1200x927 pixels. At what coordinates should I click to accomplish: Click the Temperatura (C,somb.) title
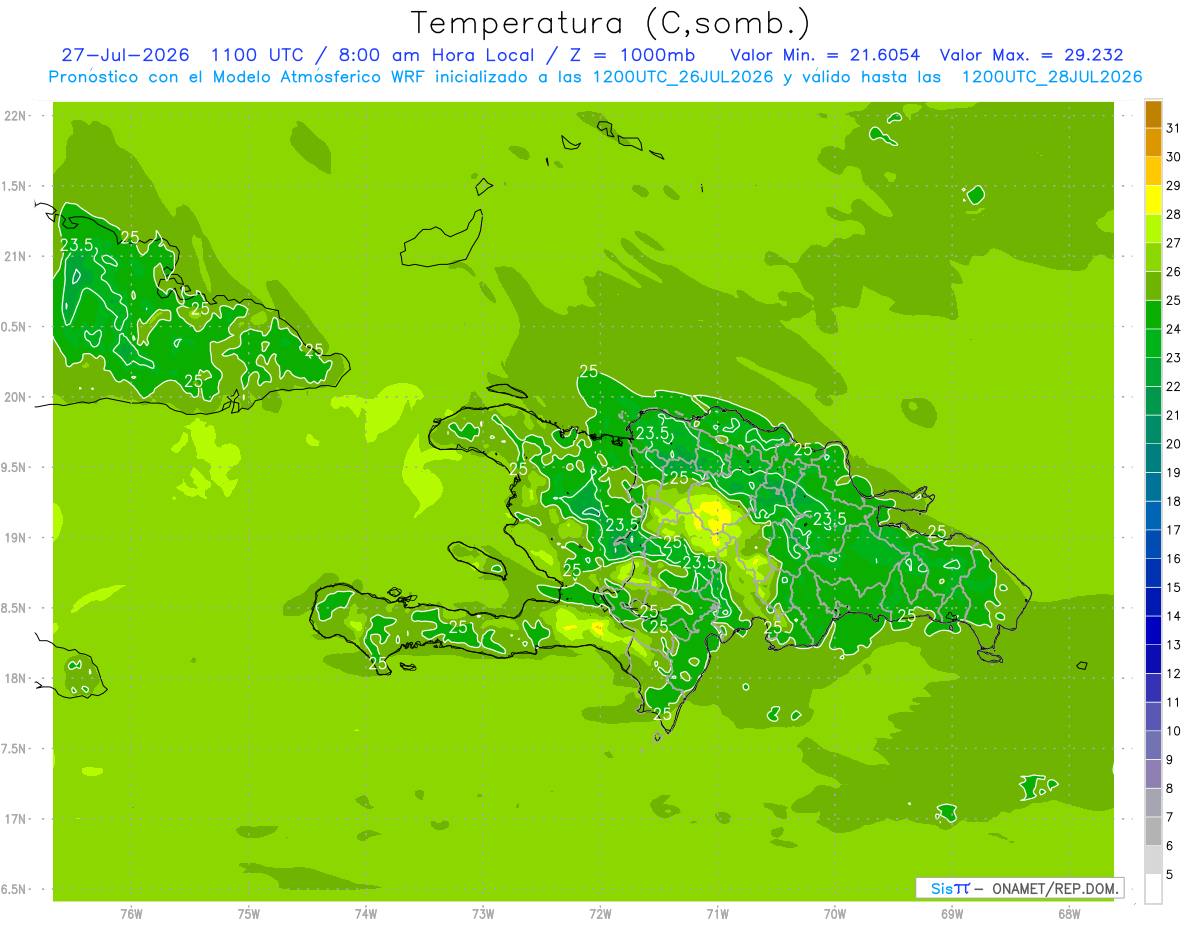pos(611,23)
